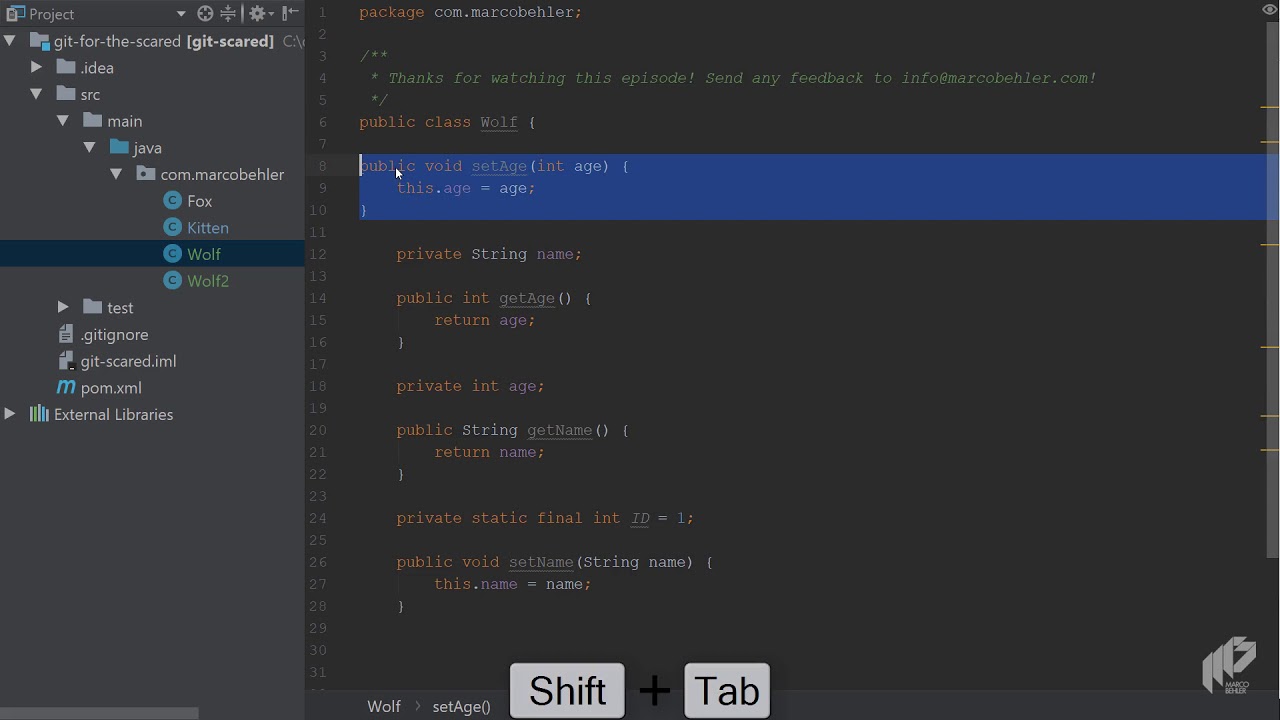The height and width of the screenshot is (720, 1280).
Task: Expand the .idea folder arrow
Action: (37, 67)
